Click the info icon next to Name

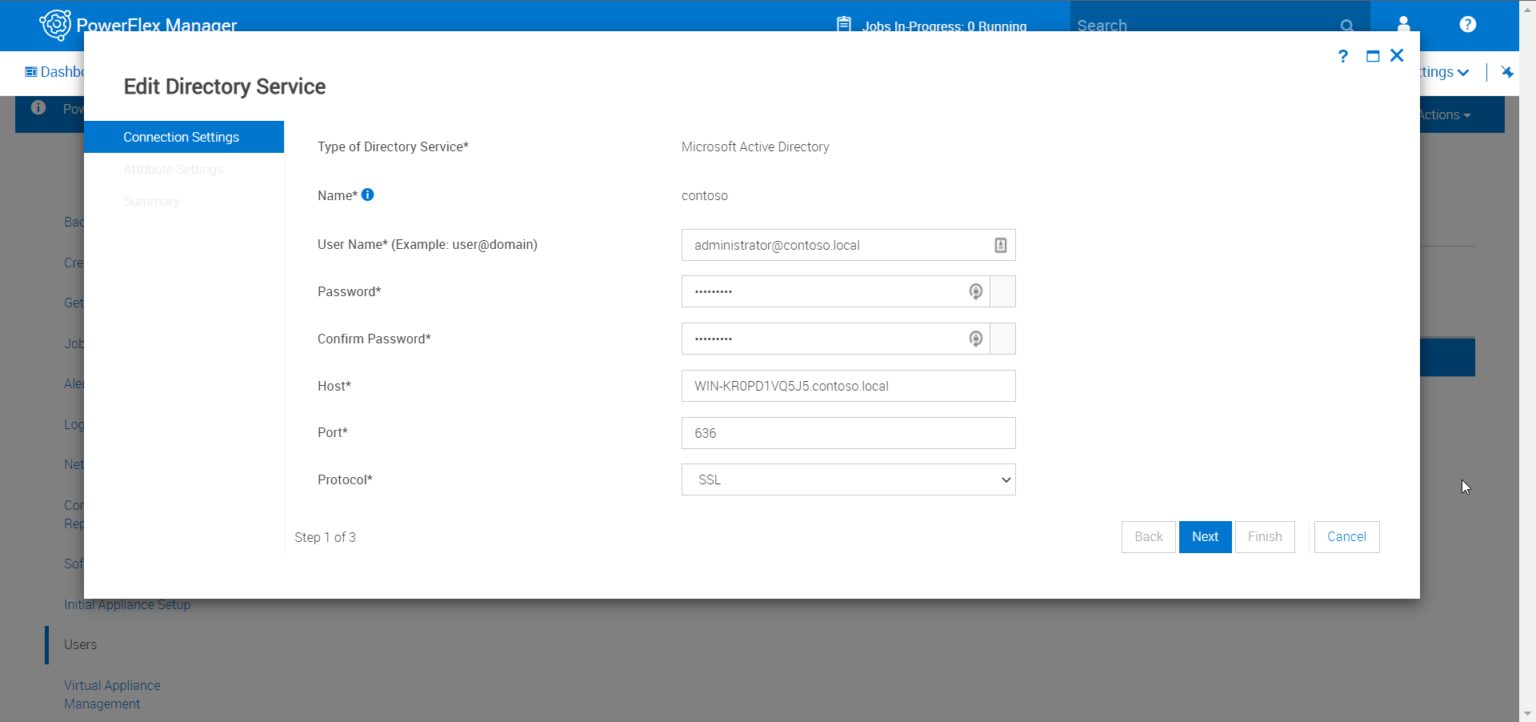click(x=367, y=194)
